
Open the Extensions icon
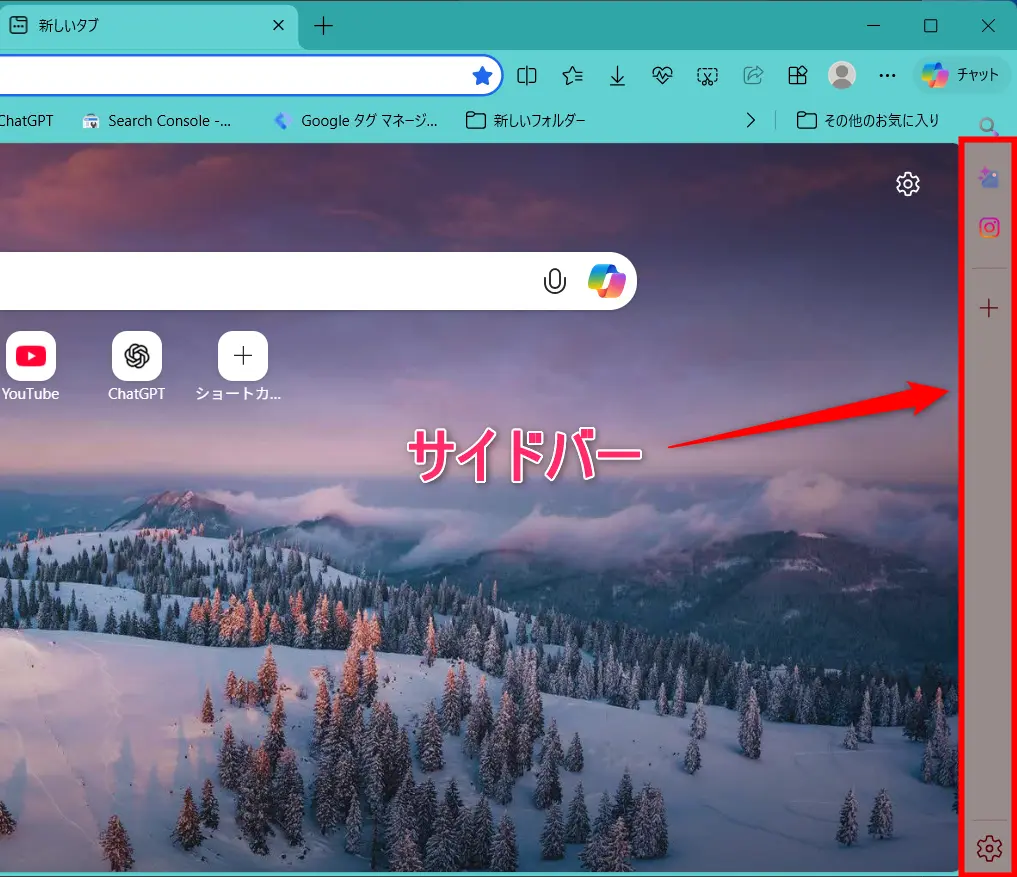tap(797, 75)
